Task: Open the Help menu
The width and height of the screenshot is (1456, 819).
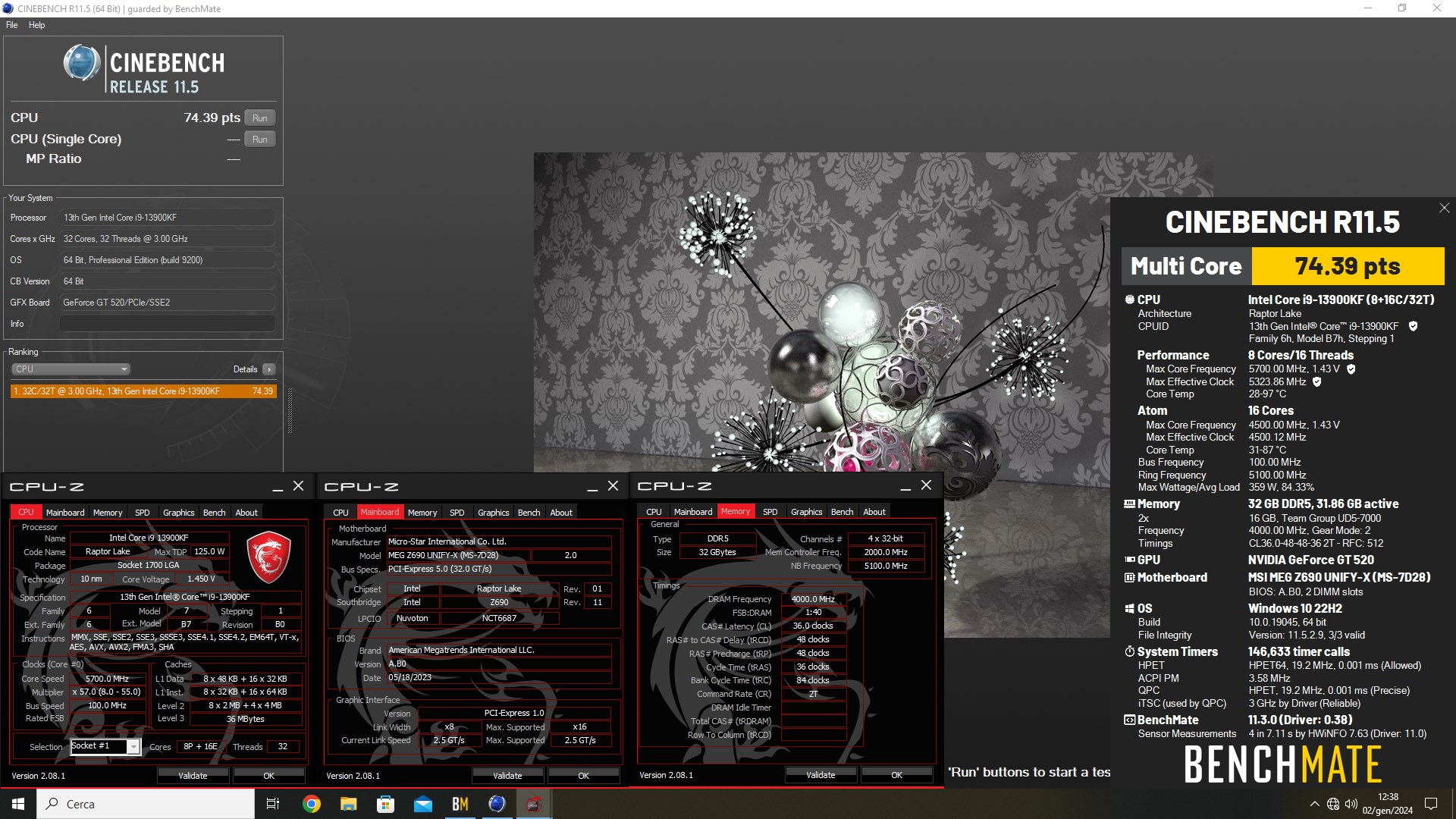Action: (36, 25)
